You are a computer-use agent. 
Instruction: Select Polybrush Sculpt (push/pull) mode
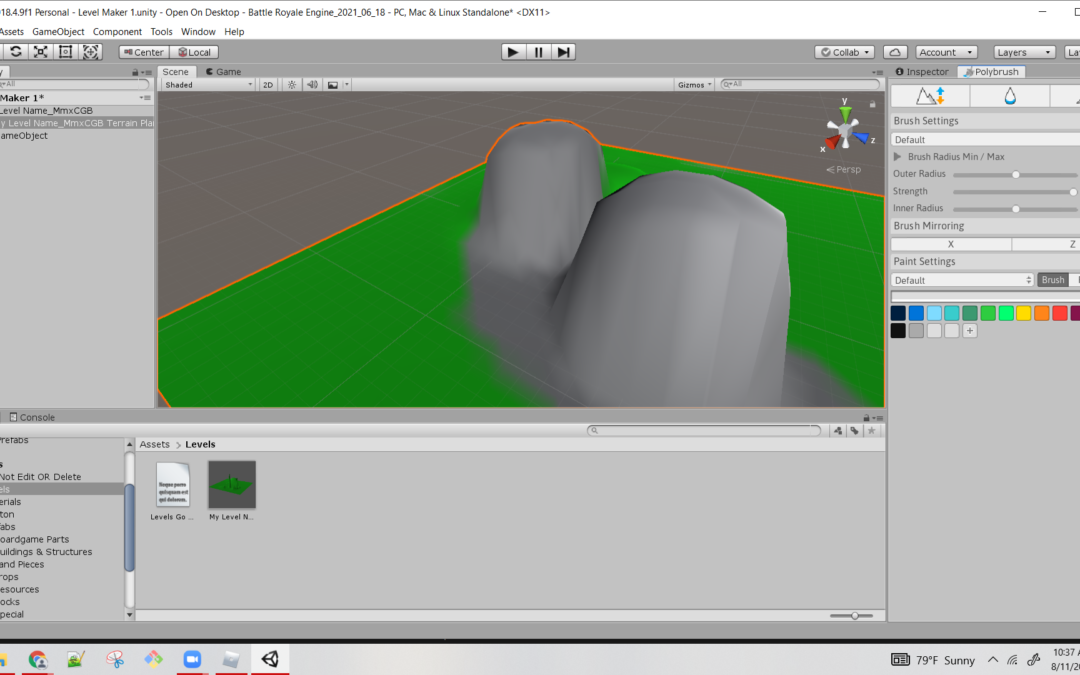[x=930, y=96]
